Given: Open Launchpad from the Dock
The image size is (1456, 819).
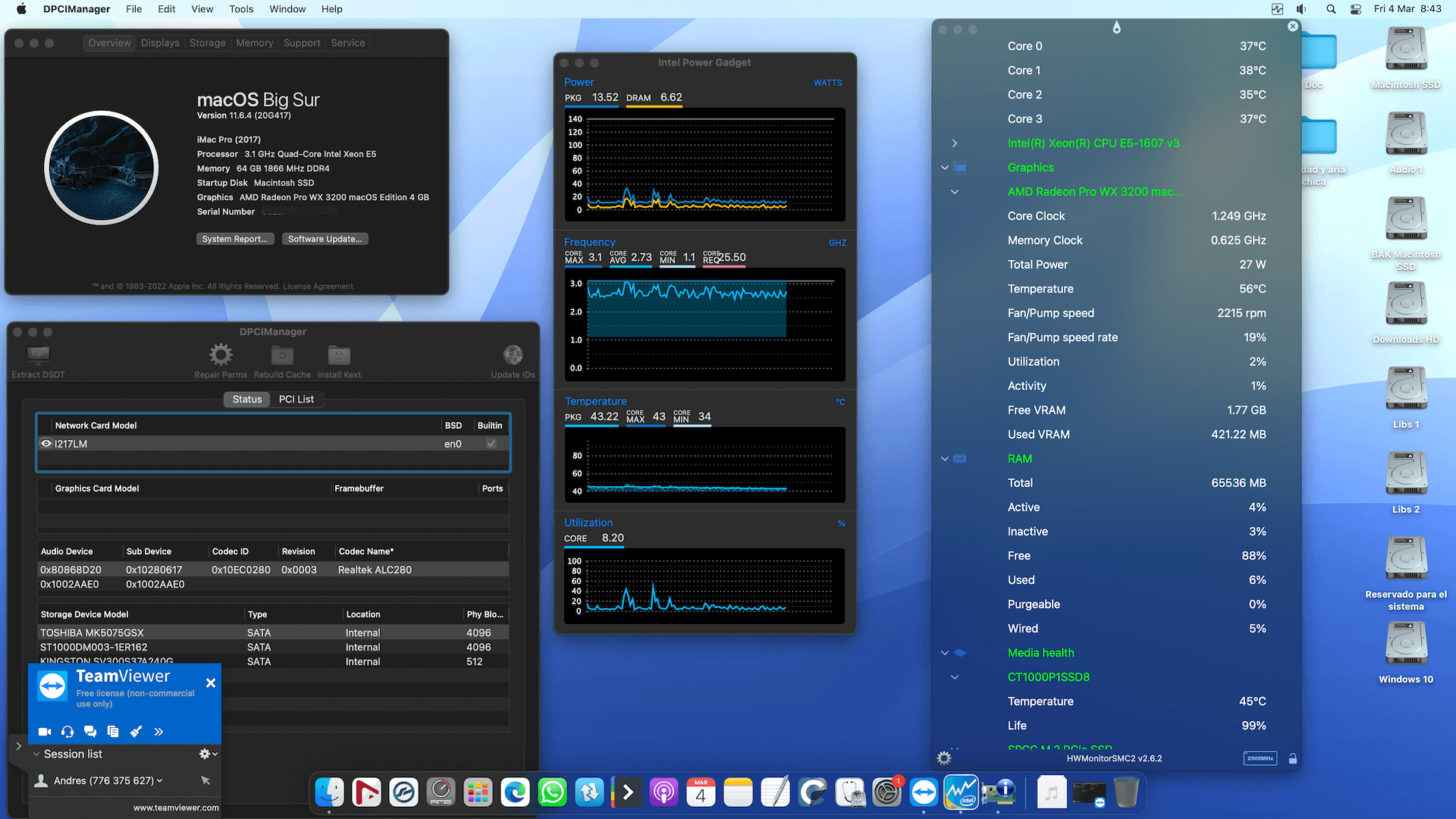Looking at the screenshot, I should 479,793.
